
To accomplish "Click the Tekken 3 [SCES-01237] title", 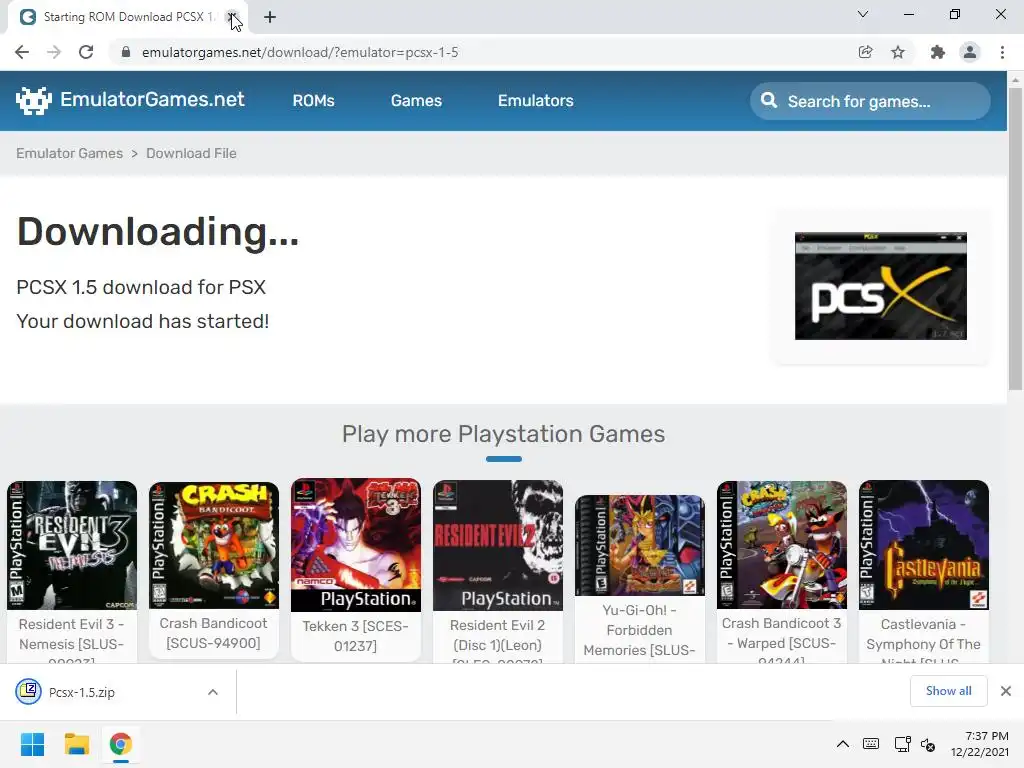I will (x=356, y=635).
